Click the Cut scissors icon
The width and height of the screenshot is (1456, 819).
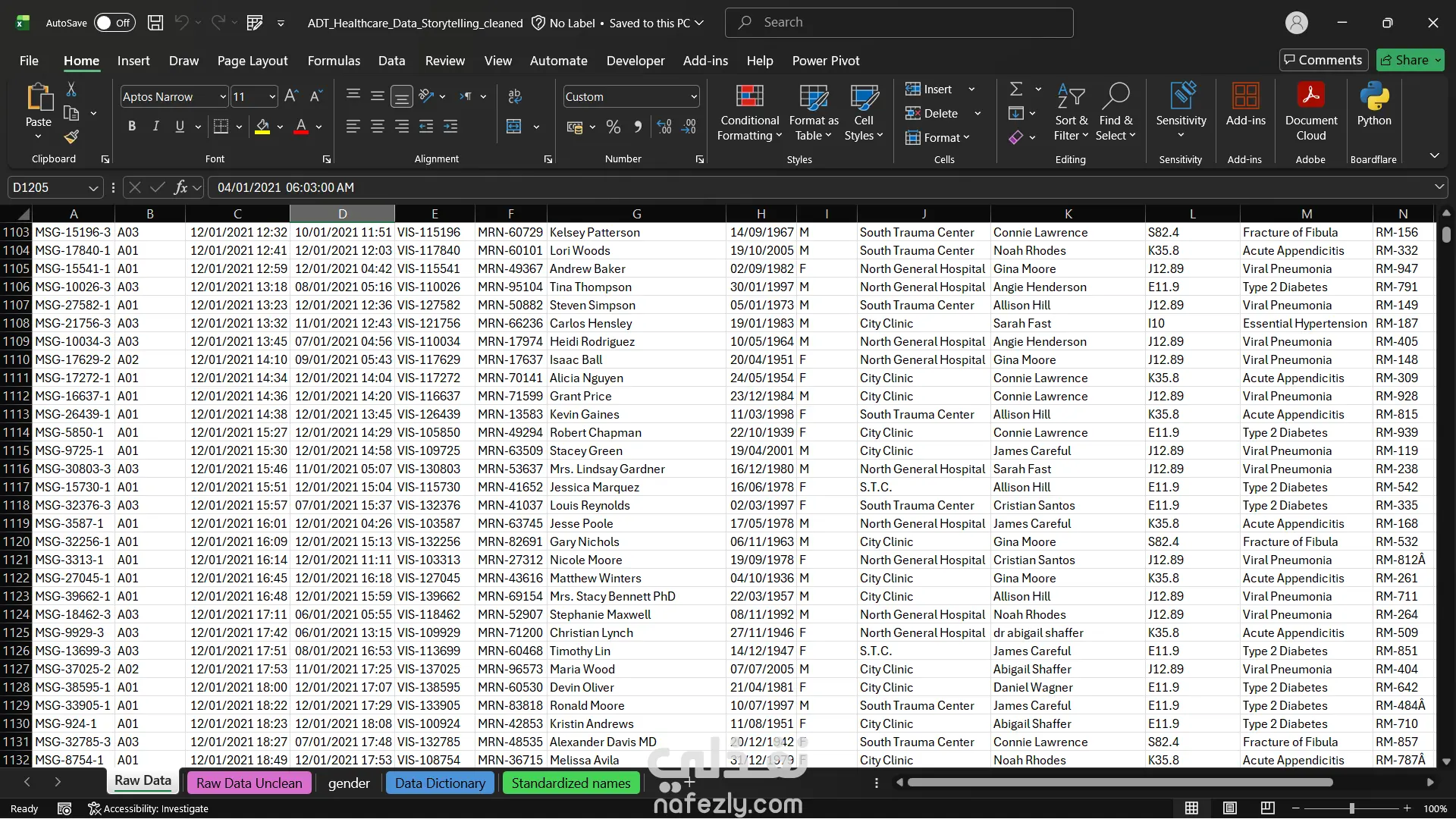71,89
